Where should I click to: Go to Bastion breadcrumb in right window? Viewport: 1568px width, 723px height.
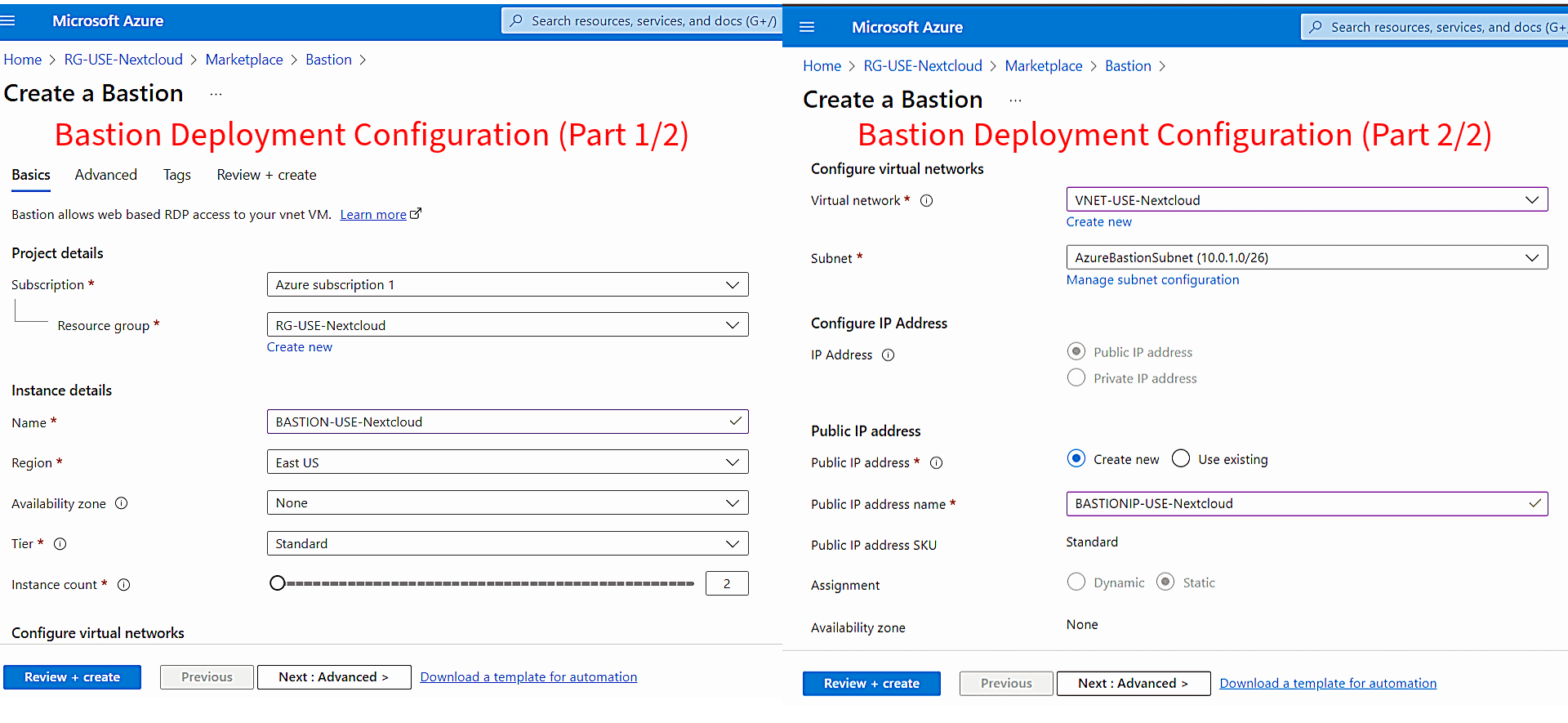tap(1128, 66)
